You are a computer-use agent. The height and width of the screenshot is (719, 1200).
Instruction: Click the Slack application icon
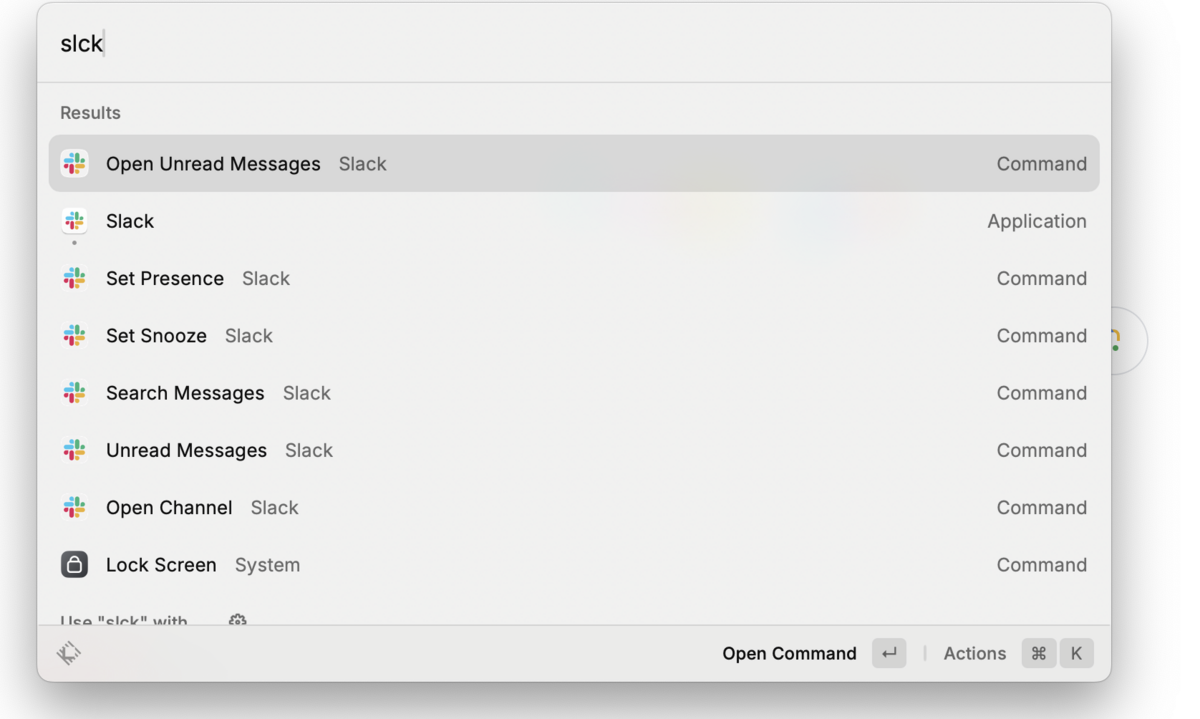click(x=74, y=221)
